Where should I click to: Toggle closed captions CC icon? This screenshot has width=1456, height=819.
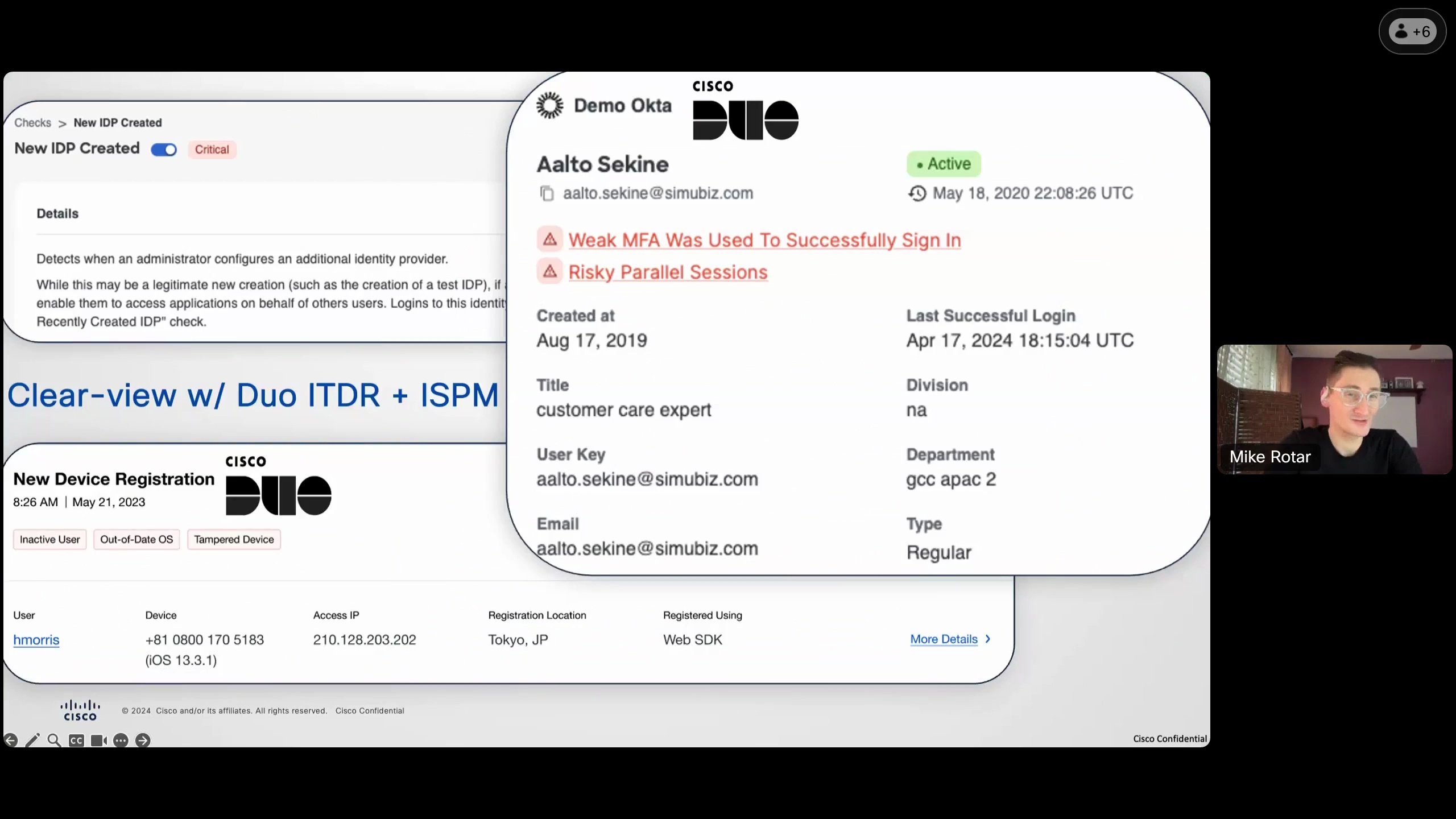click(76, 740)
